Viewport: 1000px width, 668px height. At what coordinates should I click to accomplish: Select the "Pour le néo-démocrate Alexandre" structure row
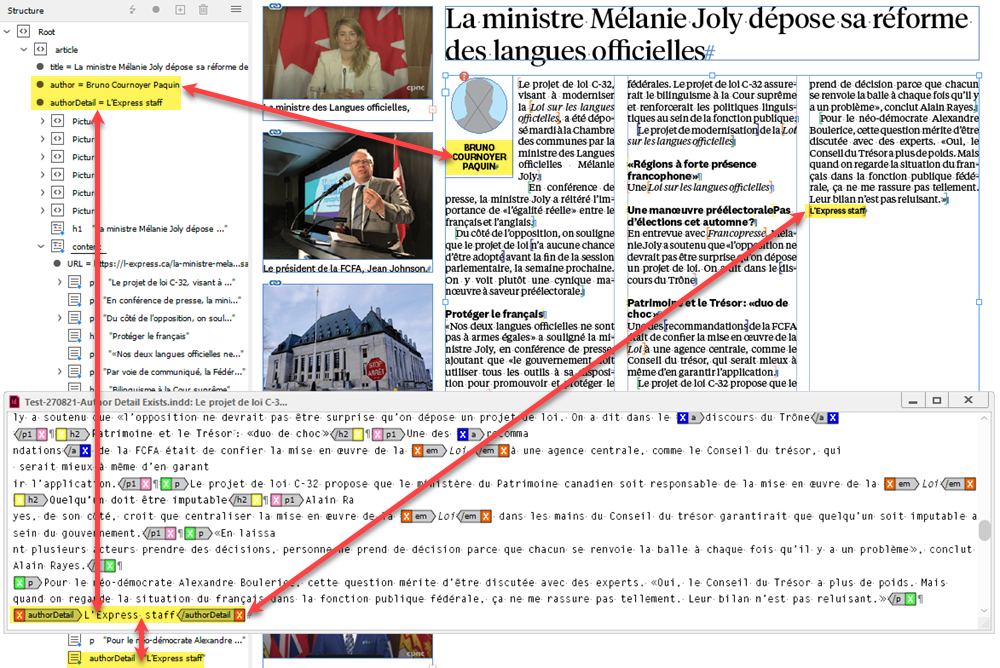click(157, 640)
